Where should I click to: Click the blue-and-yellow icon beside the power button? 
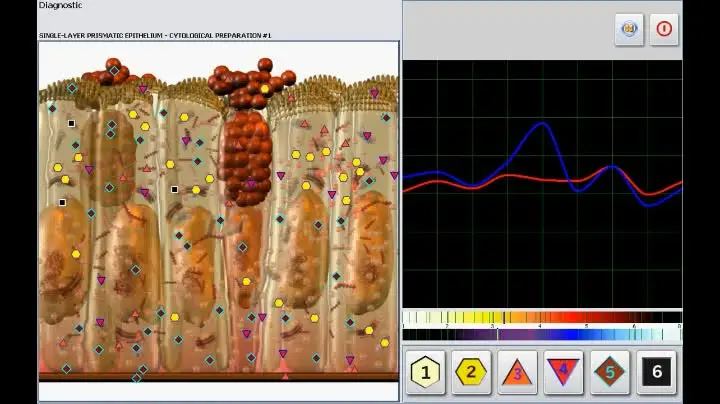pyautogui.click(x=629, y=29)
